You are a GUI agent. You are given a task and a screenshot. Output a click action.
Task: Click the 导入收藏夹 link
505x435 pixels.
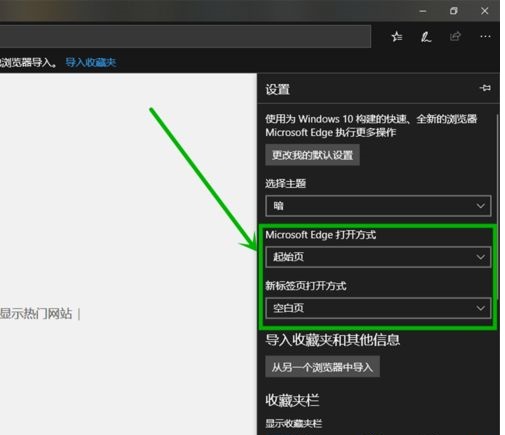pos(90,62)
